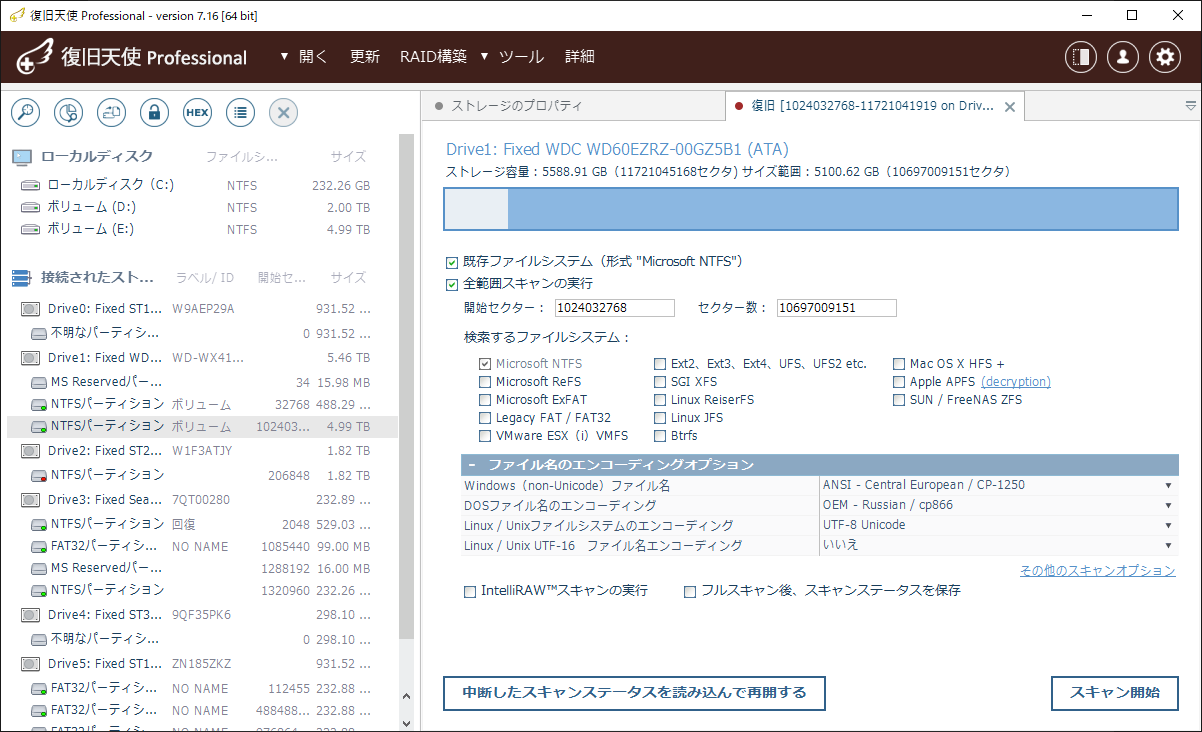Click the disk icon next to Drive3
This screenshot has width=1202, height=732.
click(30, 500)
